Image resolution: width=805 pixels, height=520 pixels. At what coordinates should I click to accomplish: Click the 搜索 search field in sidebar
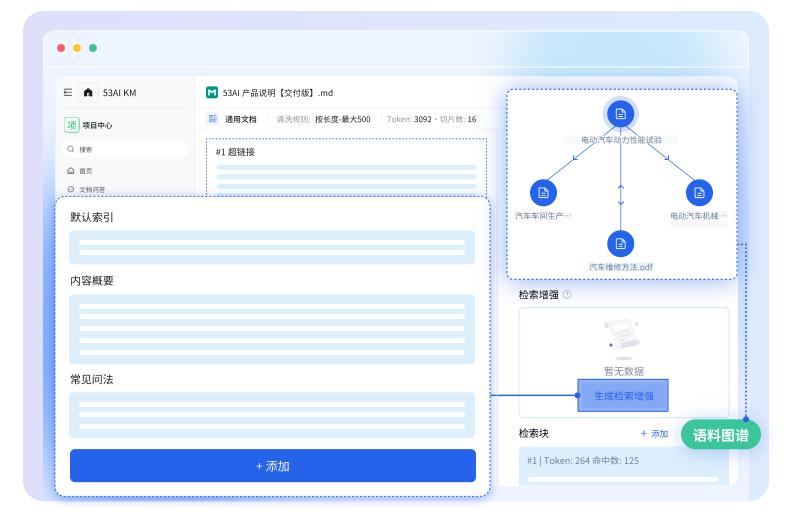coord(125,149)
